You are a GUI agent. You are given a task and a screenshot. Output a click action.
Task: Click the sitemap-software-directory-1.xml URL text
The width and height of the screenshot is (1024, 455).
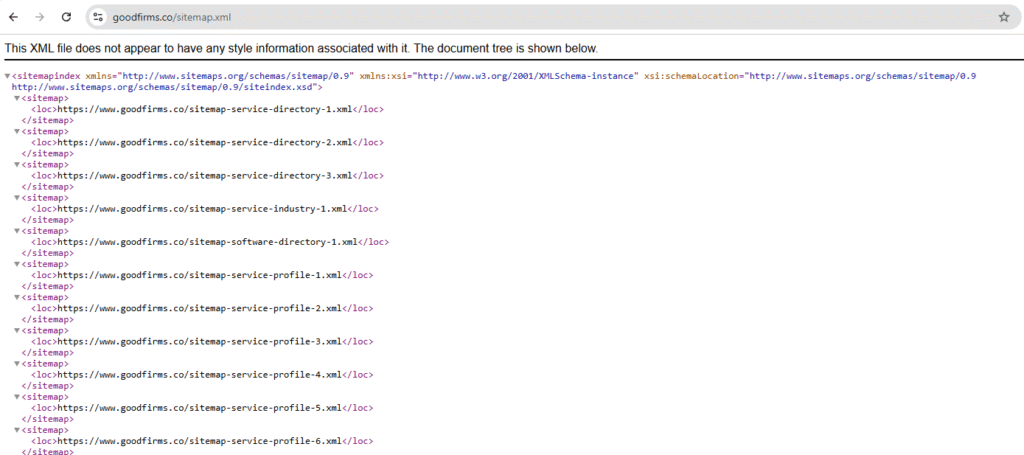pos(208,242)
